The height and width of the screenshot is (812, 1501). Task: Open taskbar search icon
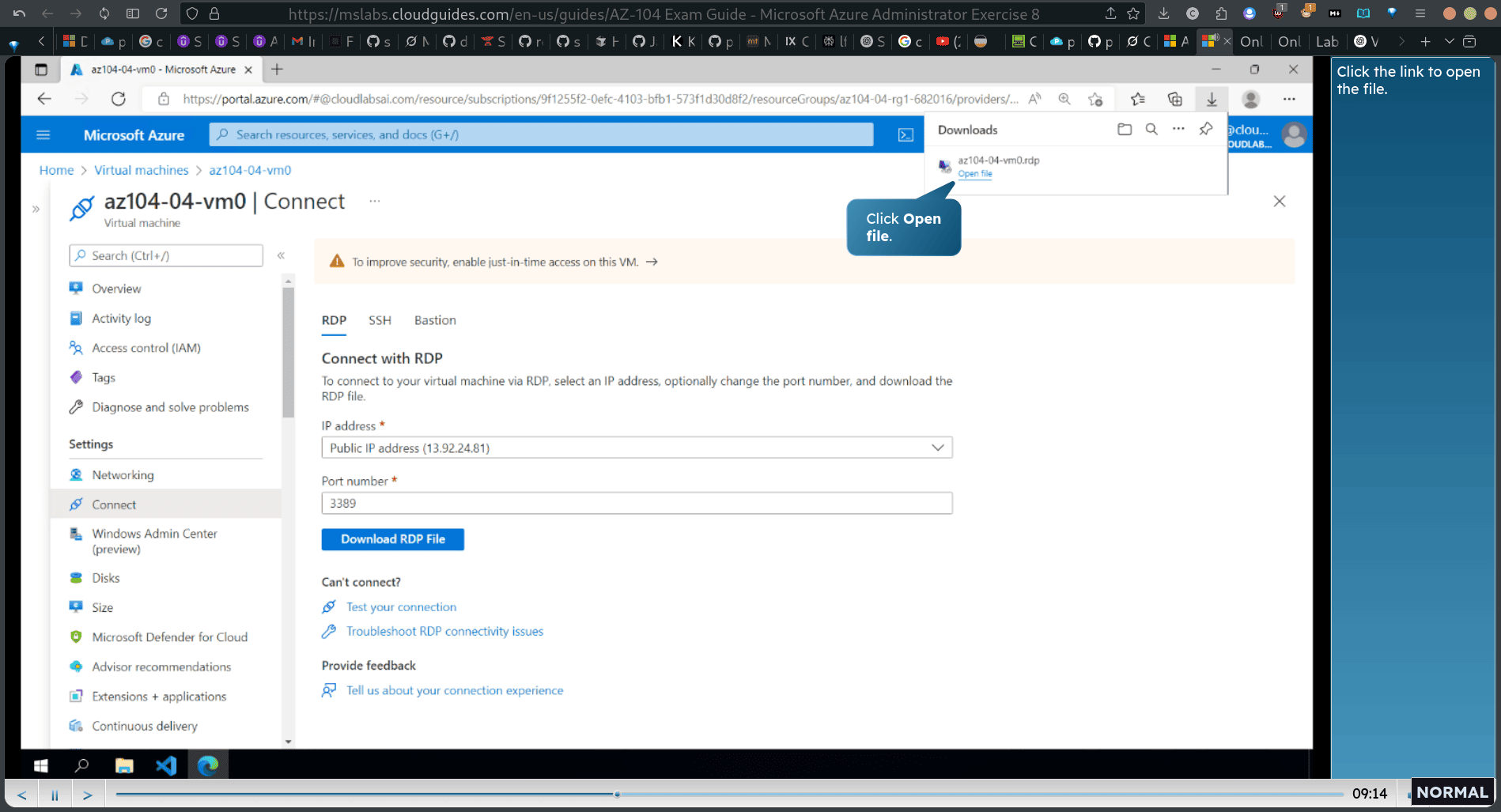pyautogui.click(x=81, y=765)
